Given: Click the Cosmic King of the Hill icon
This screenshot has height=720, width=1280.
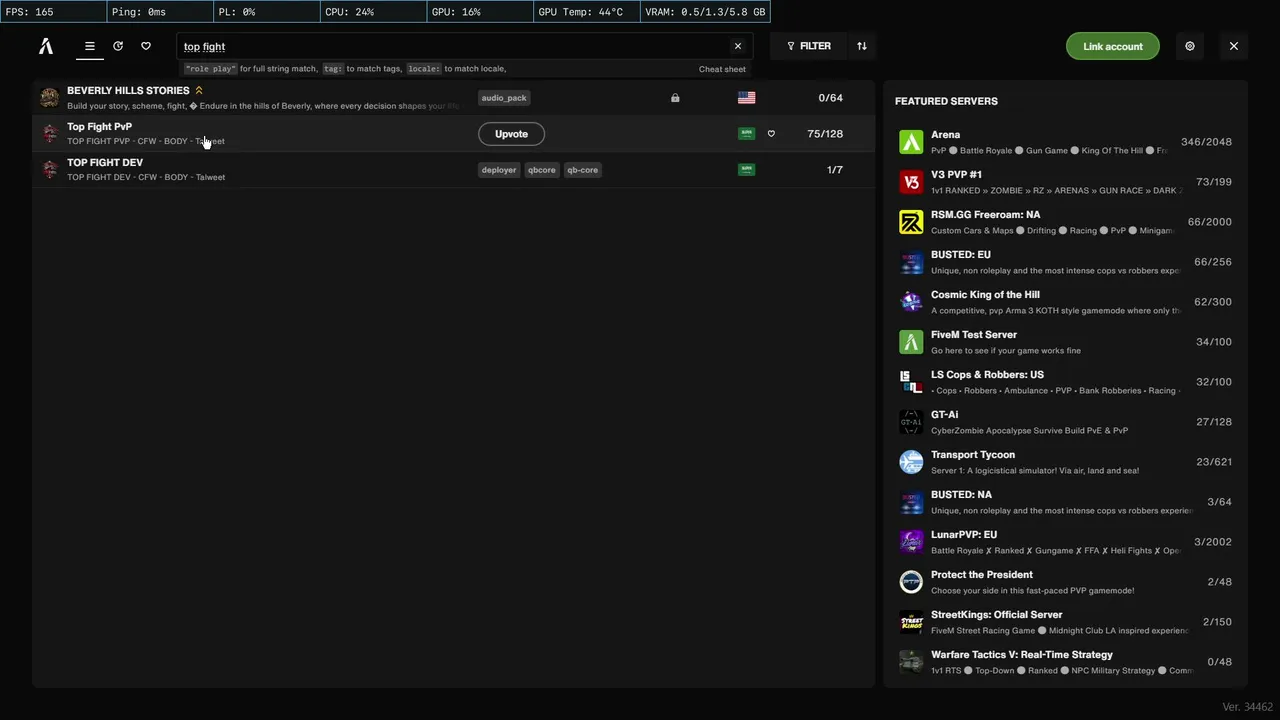Looking at the screenshot, I should tap(911, 302).
